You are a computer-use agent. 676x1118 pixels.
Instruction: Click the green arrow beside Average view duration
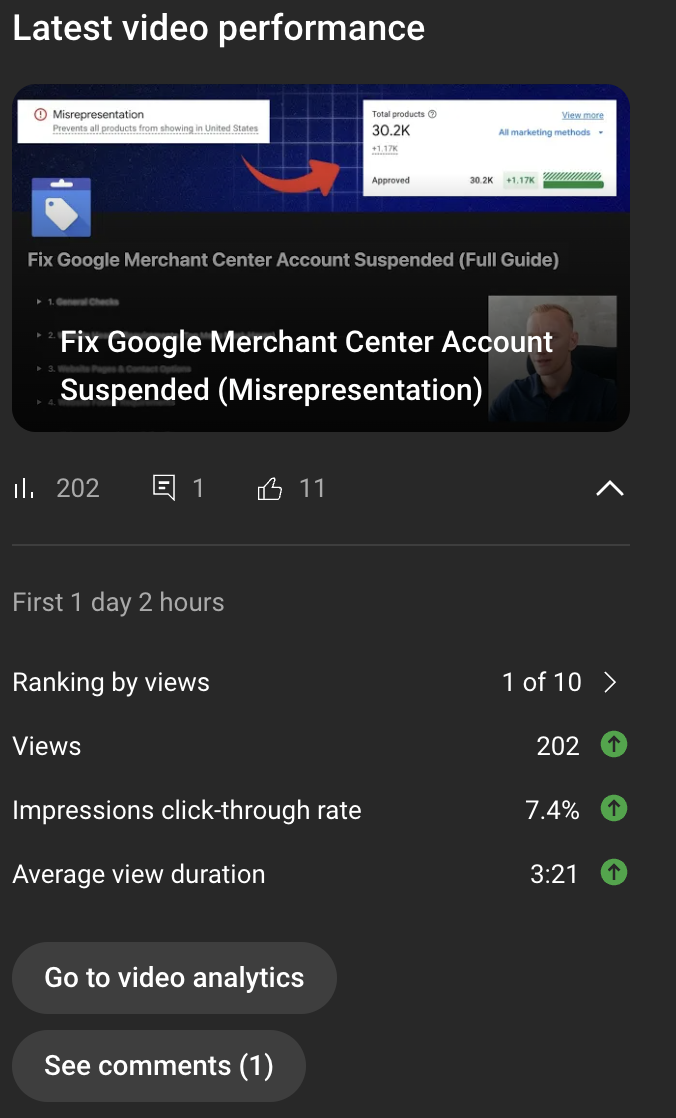coord(613,872)
